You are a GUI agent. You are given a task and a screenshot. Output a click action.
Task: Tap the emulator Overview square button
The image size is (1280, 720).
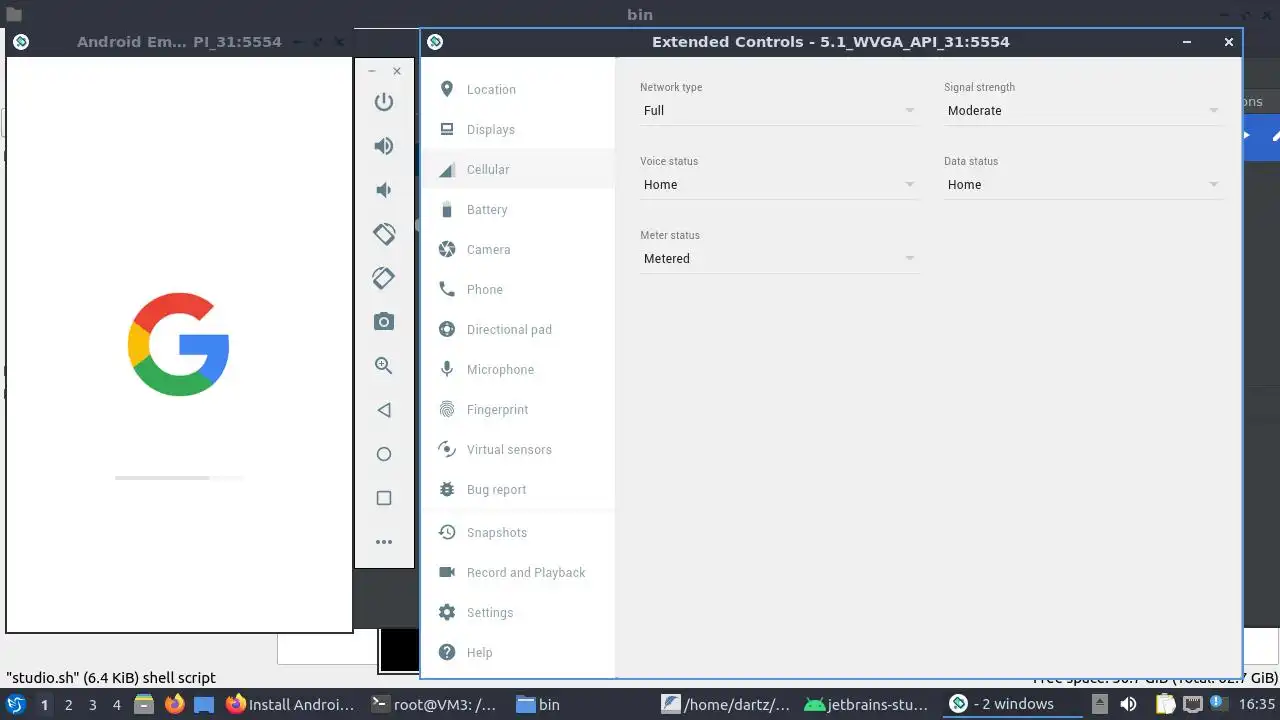[384, 498]
